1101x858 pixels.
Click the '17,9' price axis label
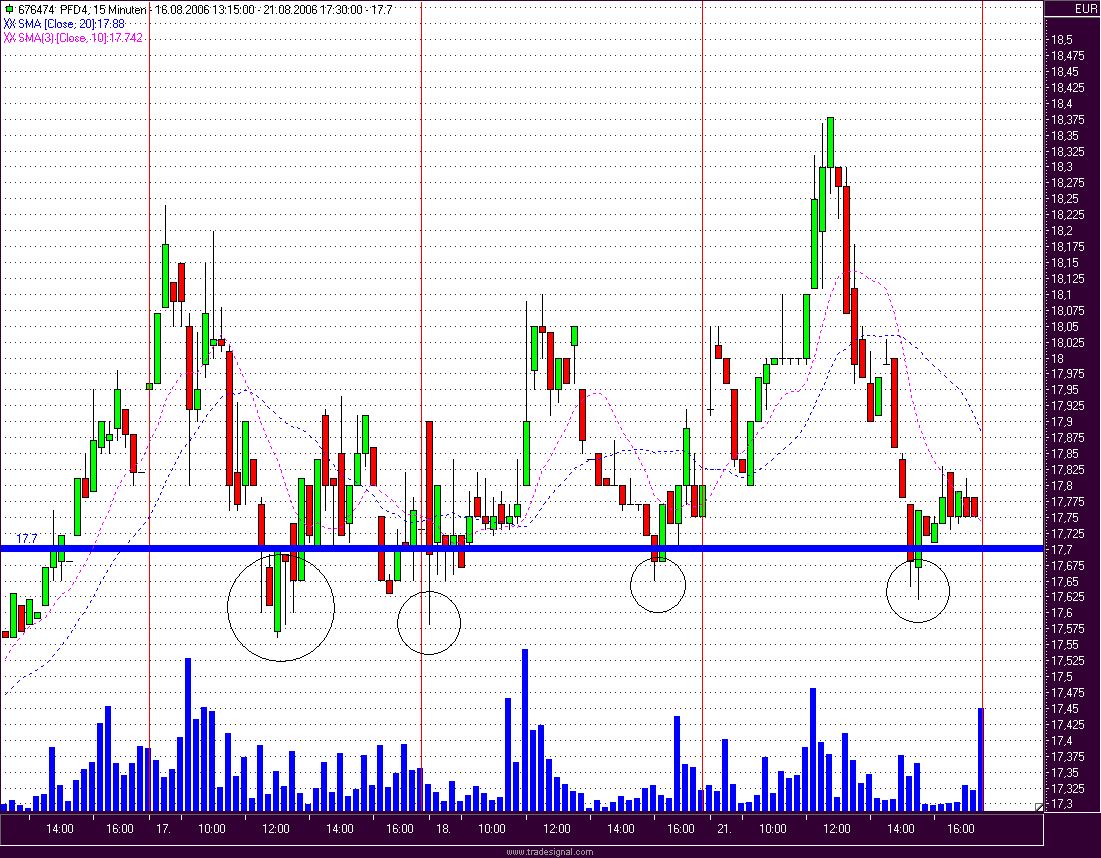tap(1061, 422)
